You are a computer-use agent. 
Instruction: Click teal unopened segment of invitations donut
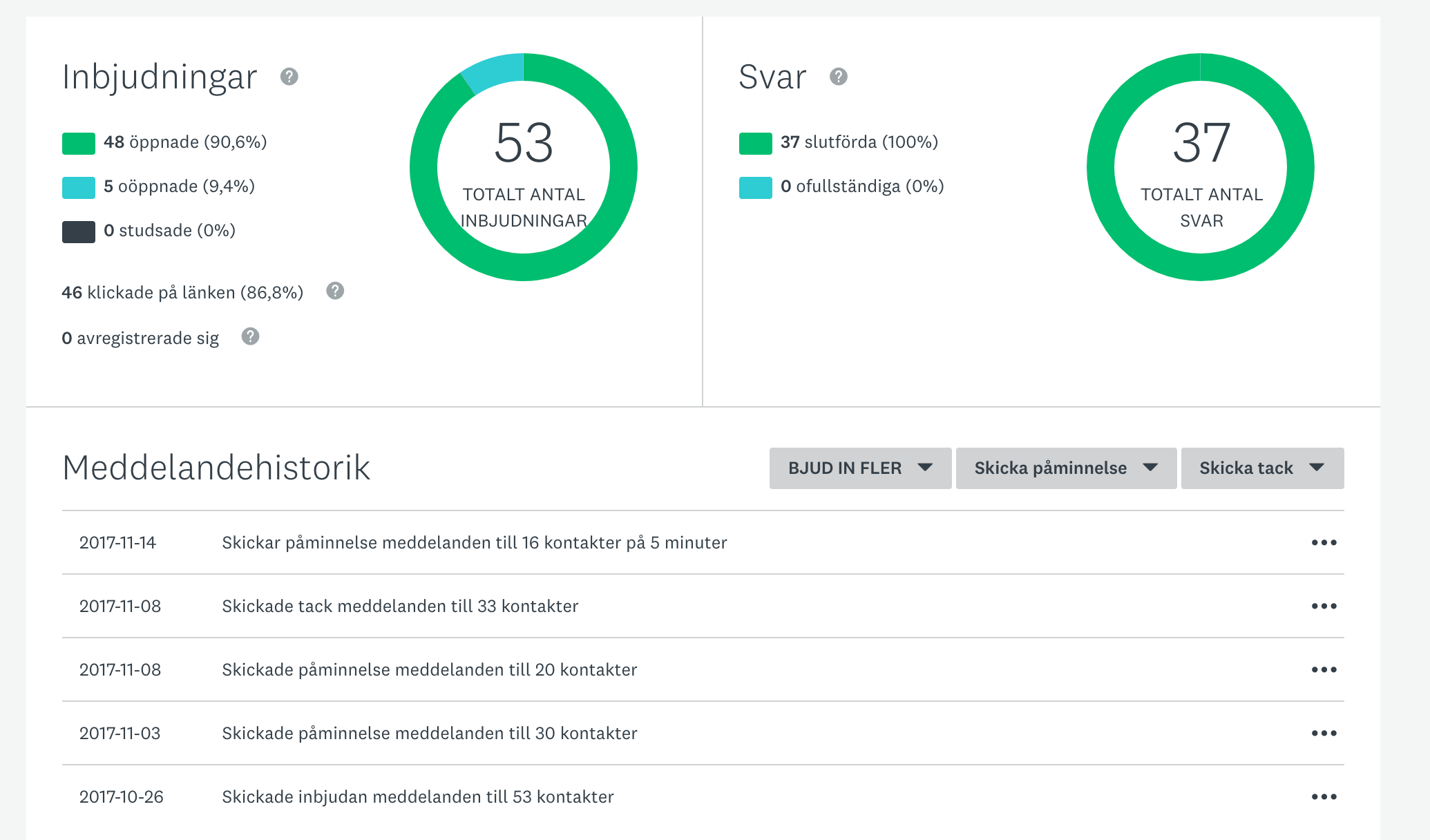[495, 72]
